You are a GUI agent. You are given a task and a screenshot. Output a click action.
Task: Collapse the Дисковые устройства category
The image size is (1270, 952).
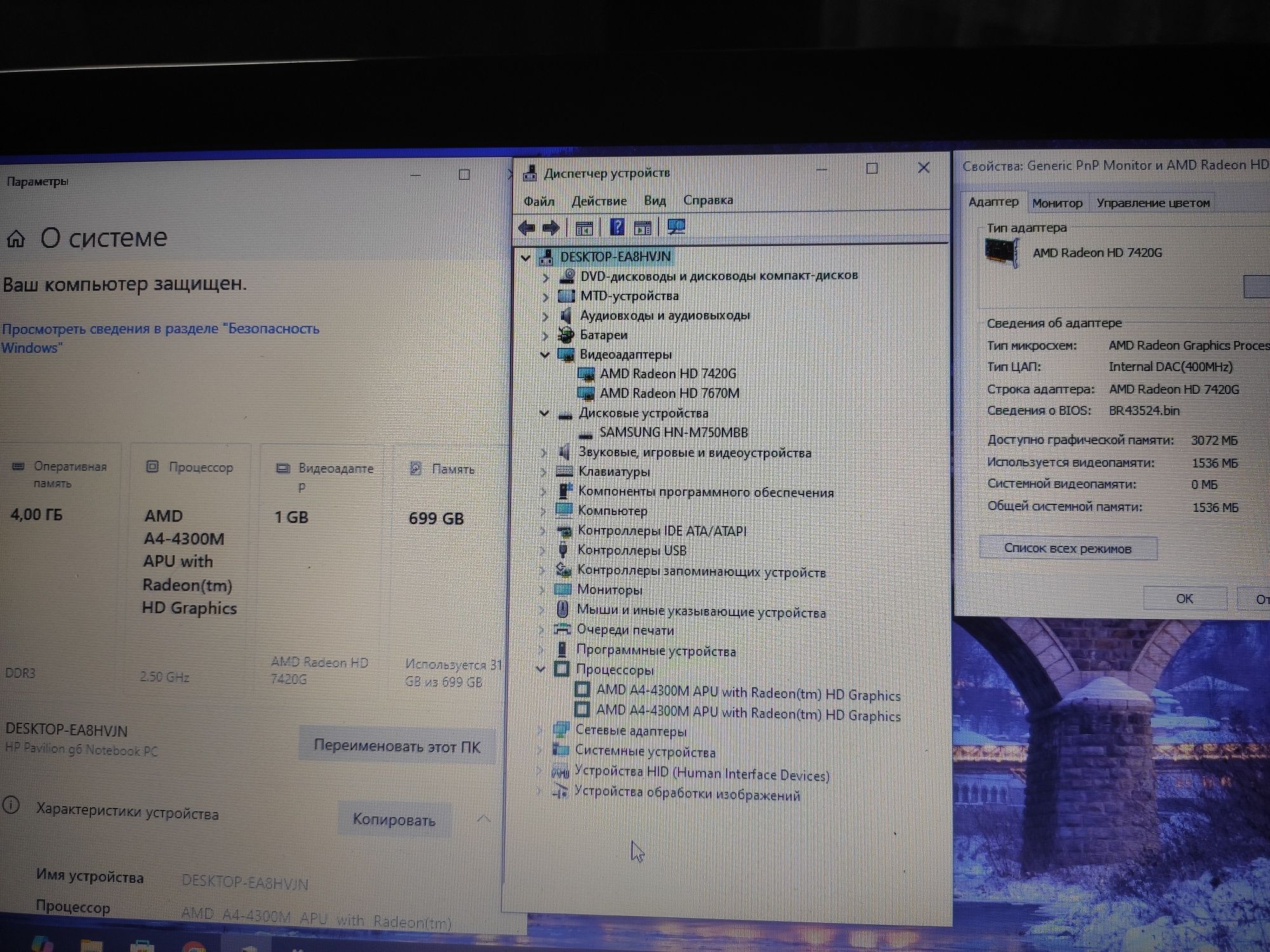[x=544, y=413]
